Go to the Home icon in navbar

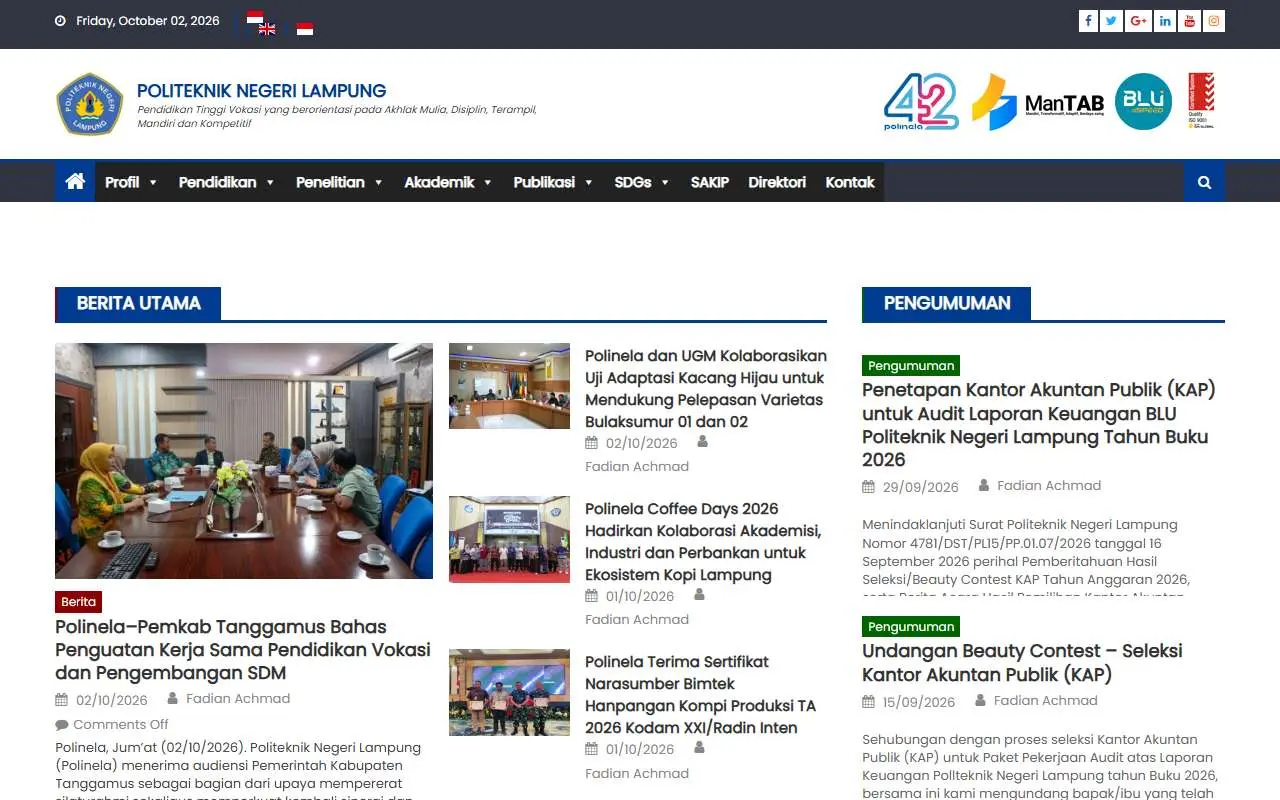75,181
